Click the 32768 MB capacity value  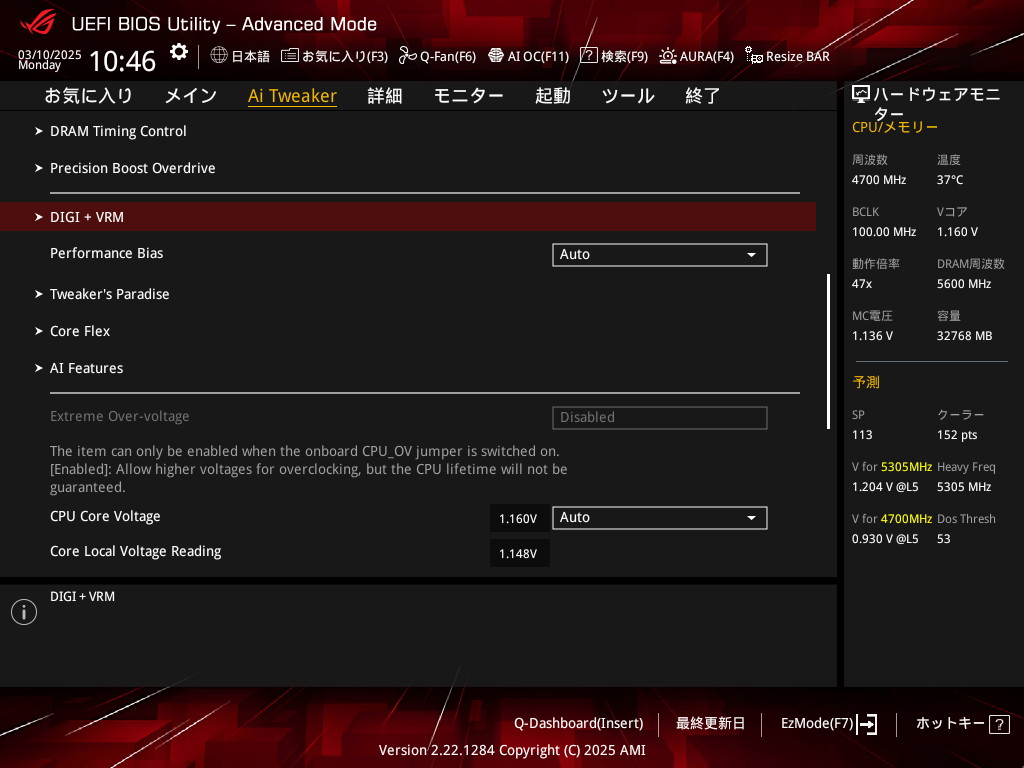tap(965, 336)
